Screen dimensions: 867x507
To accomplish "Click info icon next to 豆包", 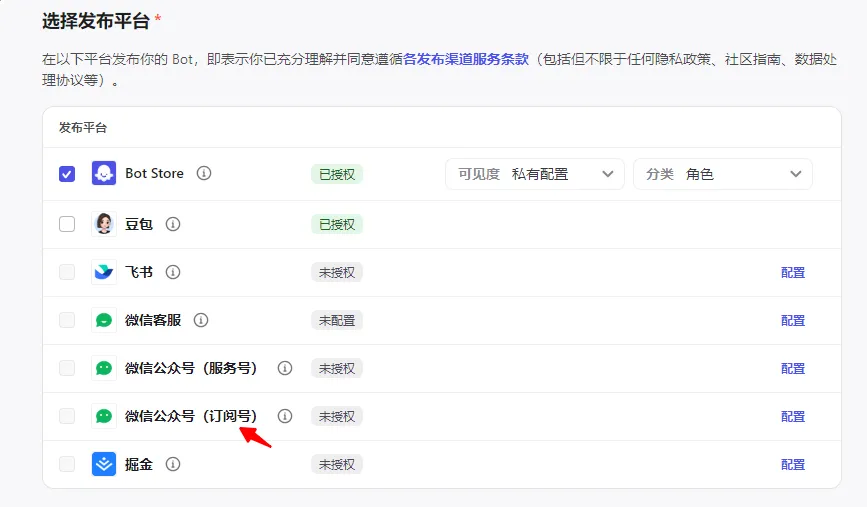I will (172, 224).
